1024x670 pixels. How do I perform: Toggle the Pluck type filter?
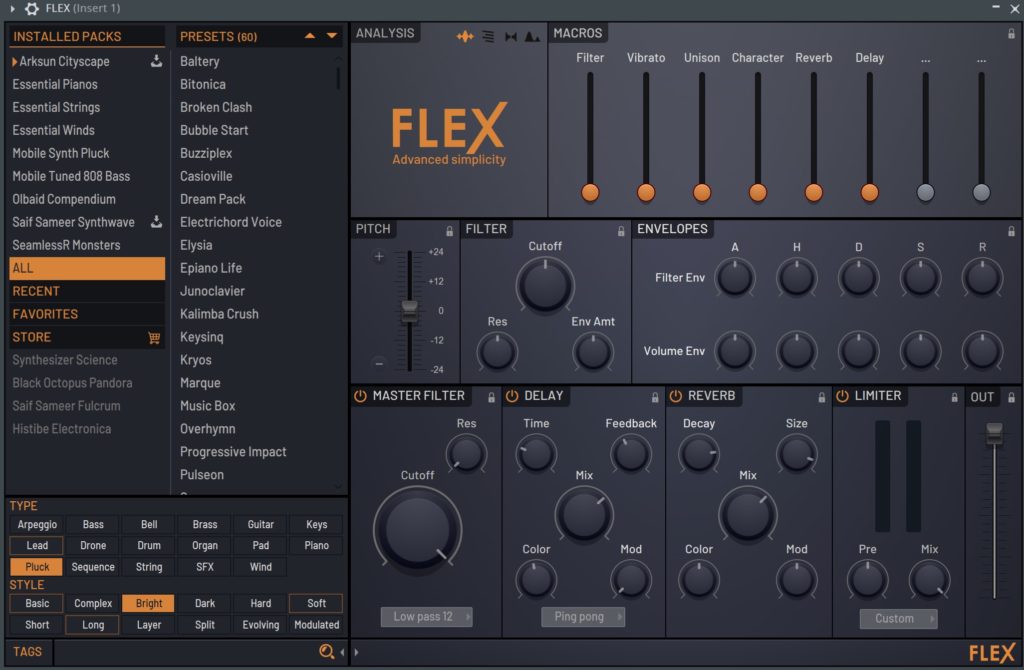[x=37, y=567]
